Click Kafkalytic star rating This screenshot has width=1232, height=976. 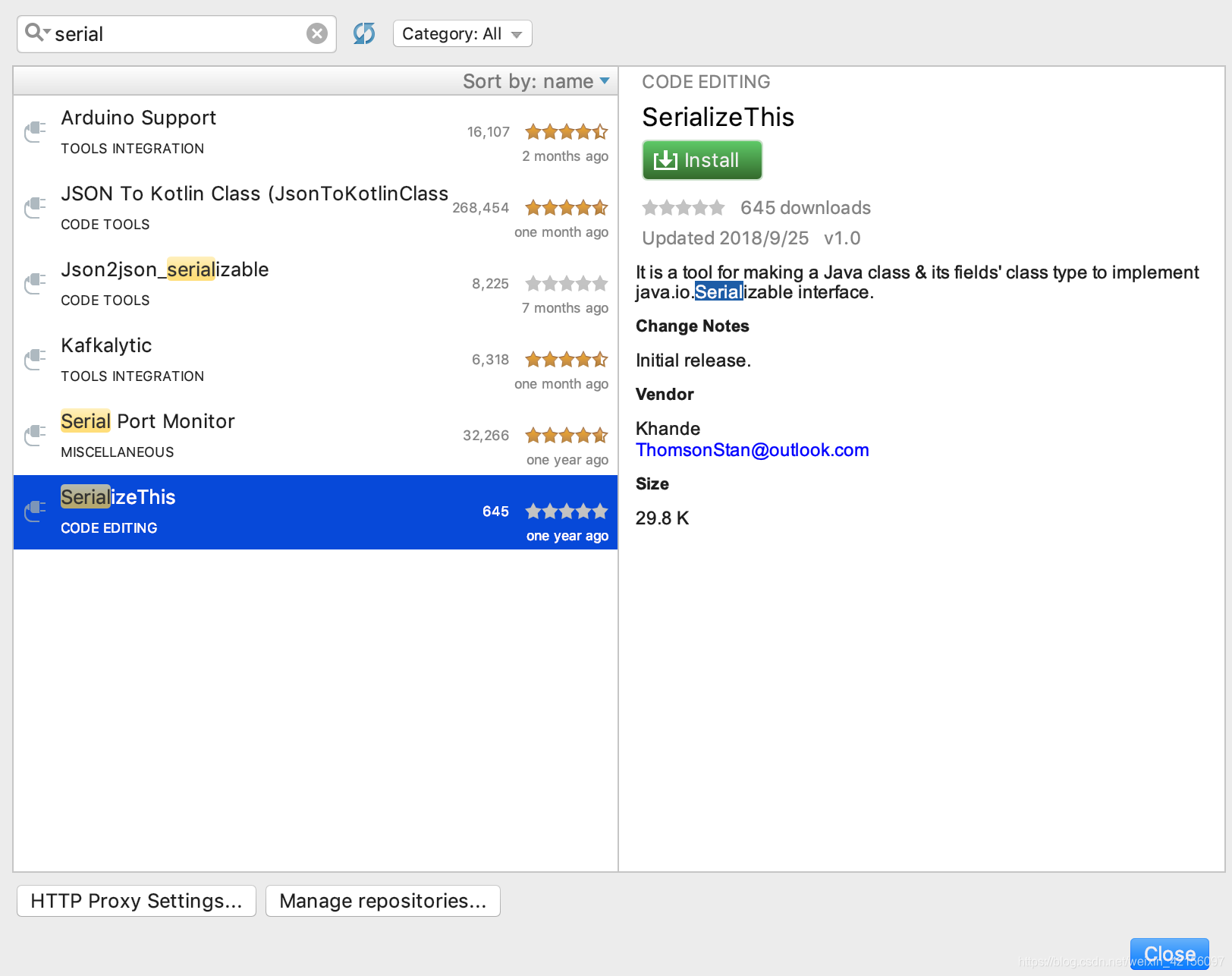click(567, 360)
